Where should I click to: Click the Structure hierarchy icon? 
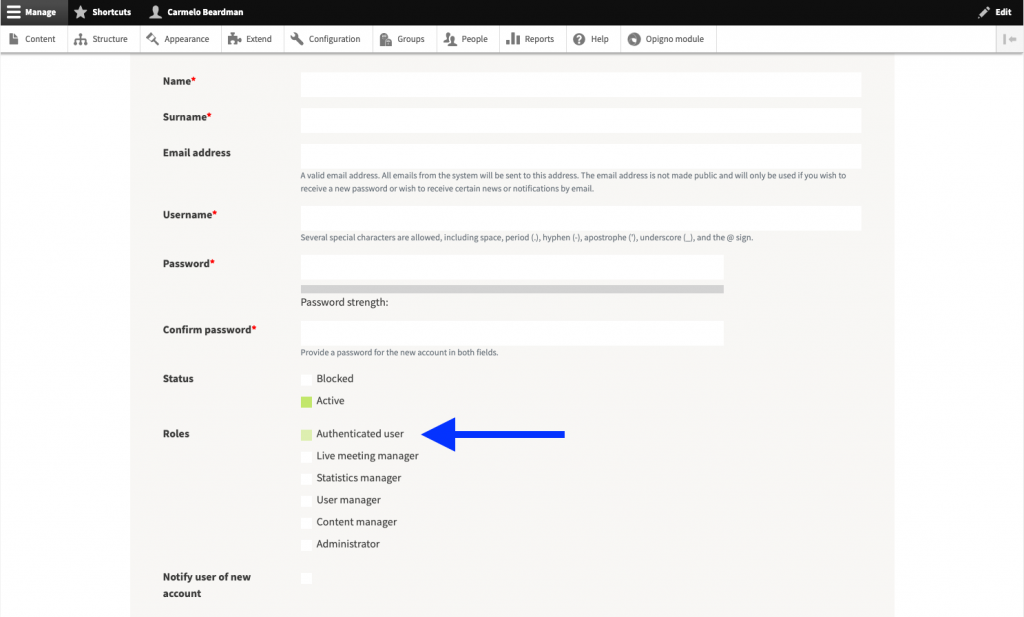point(80,39)
